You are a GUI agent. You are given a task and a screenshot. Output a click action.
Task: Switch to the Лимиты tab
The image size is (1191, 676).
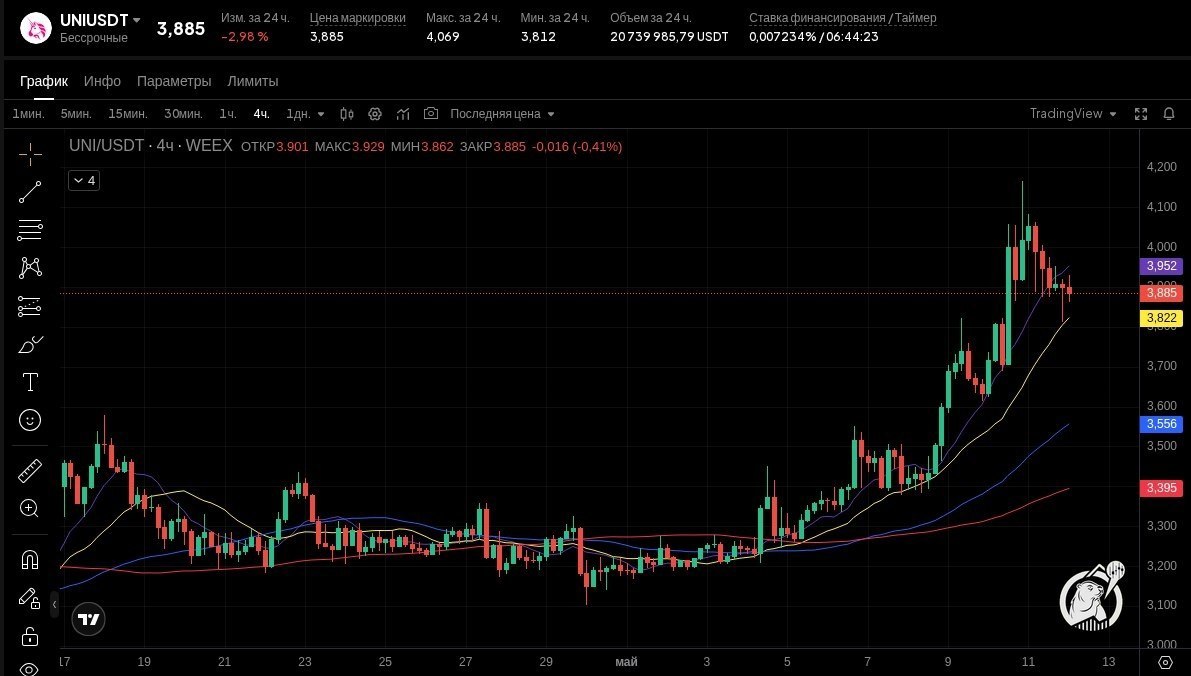point(253,81)
